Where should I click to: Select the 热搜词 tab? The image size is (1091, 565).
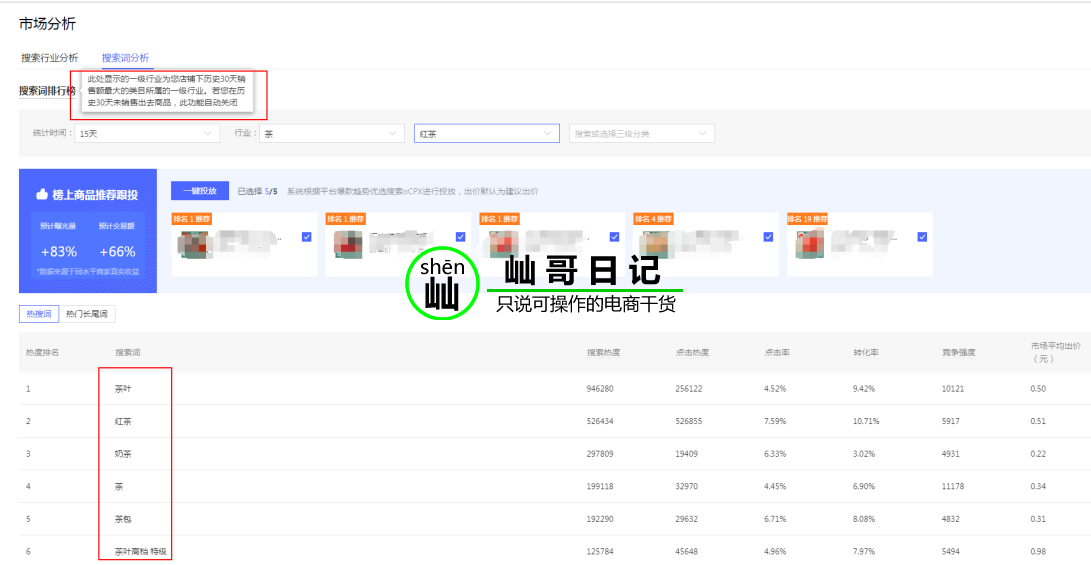39,314
